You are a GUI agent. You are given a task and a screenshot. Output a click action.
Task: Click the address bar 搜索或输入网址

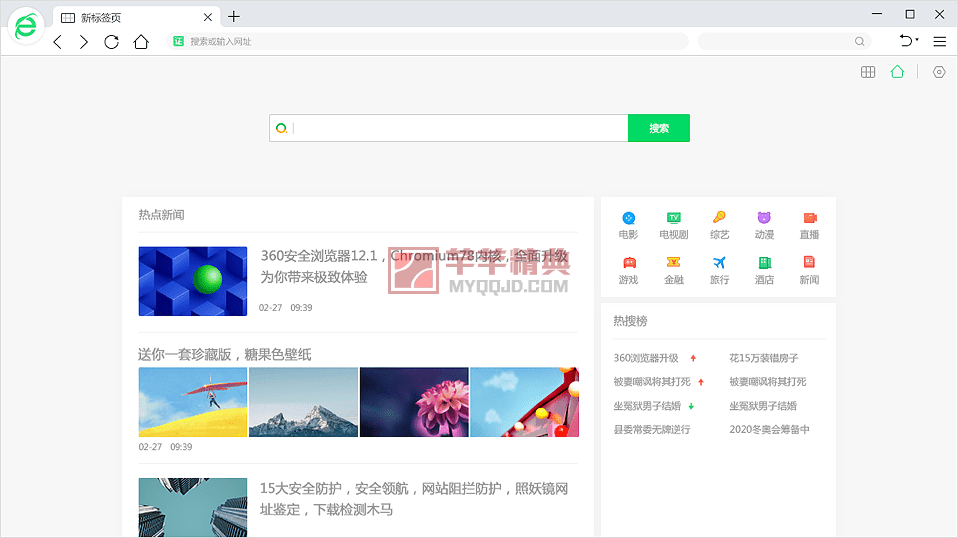click(428, 42)
